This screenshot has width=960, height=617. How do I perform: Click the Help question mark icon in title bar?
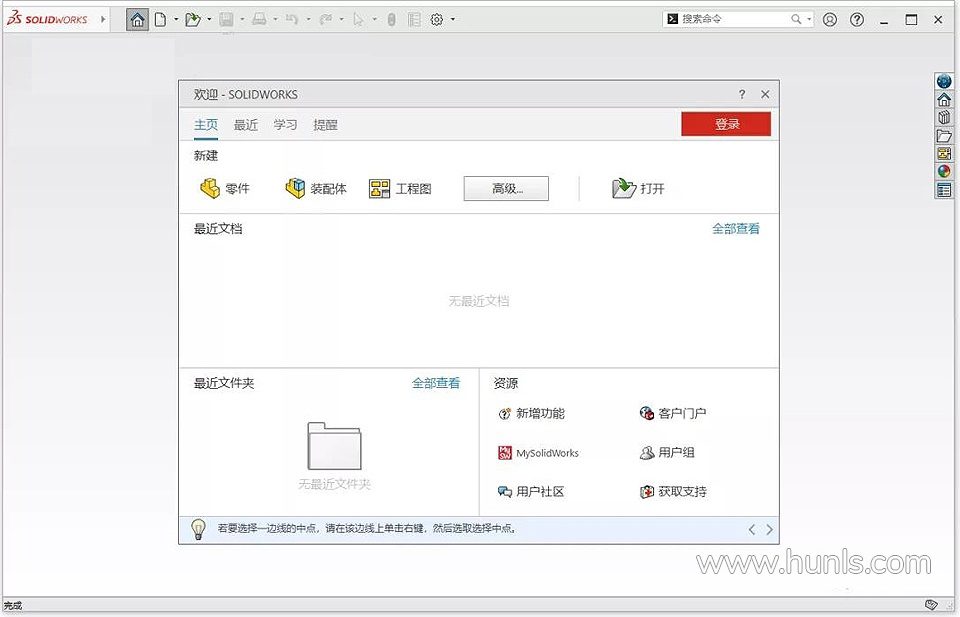857,20
